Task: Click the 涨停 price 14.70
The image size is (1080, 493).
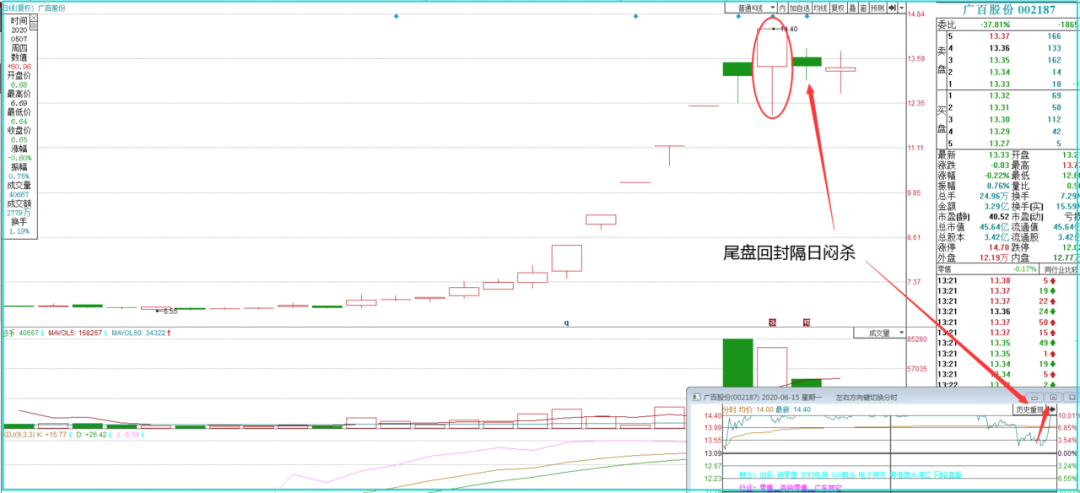Action: click(999, 246)
